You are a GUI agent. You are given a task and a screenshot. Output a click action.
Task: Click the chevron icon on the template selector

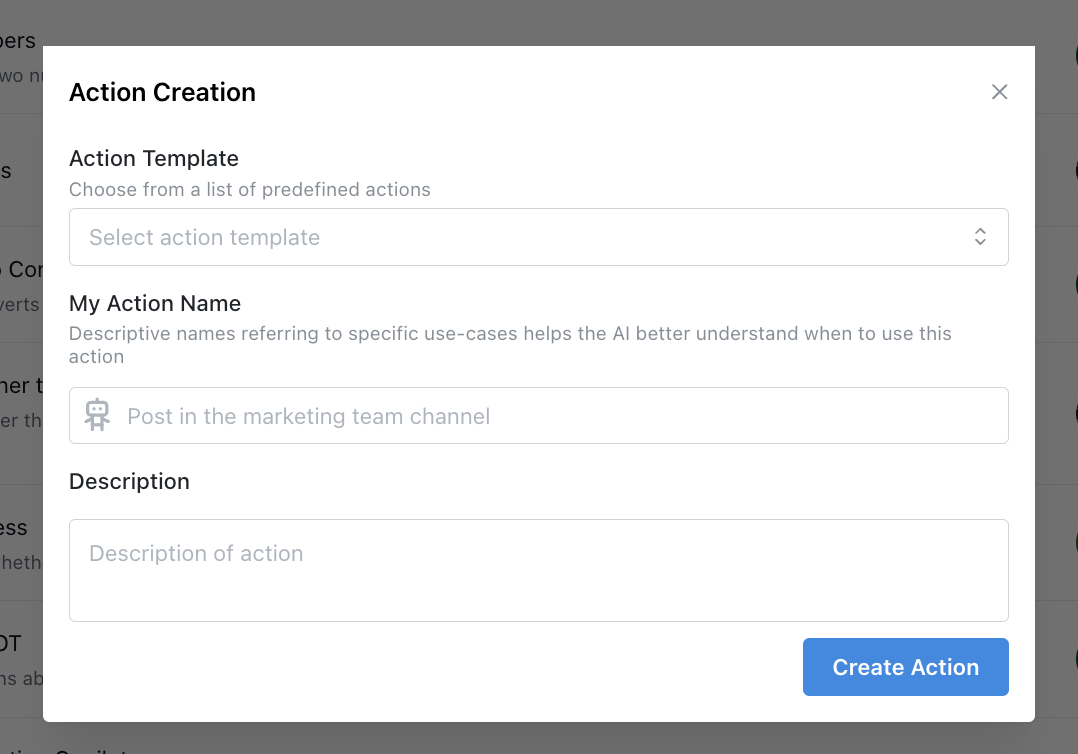tap(980, 237)
